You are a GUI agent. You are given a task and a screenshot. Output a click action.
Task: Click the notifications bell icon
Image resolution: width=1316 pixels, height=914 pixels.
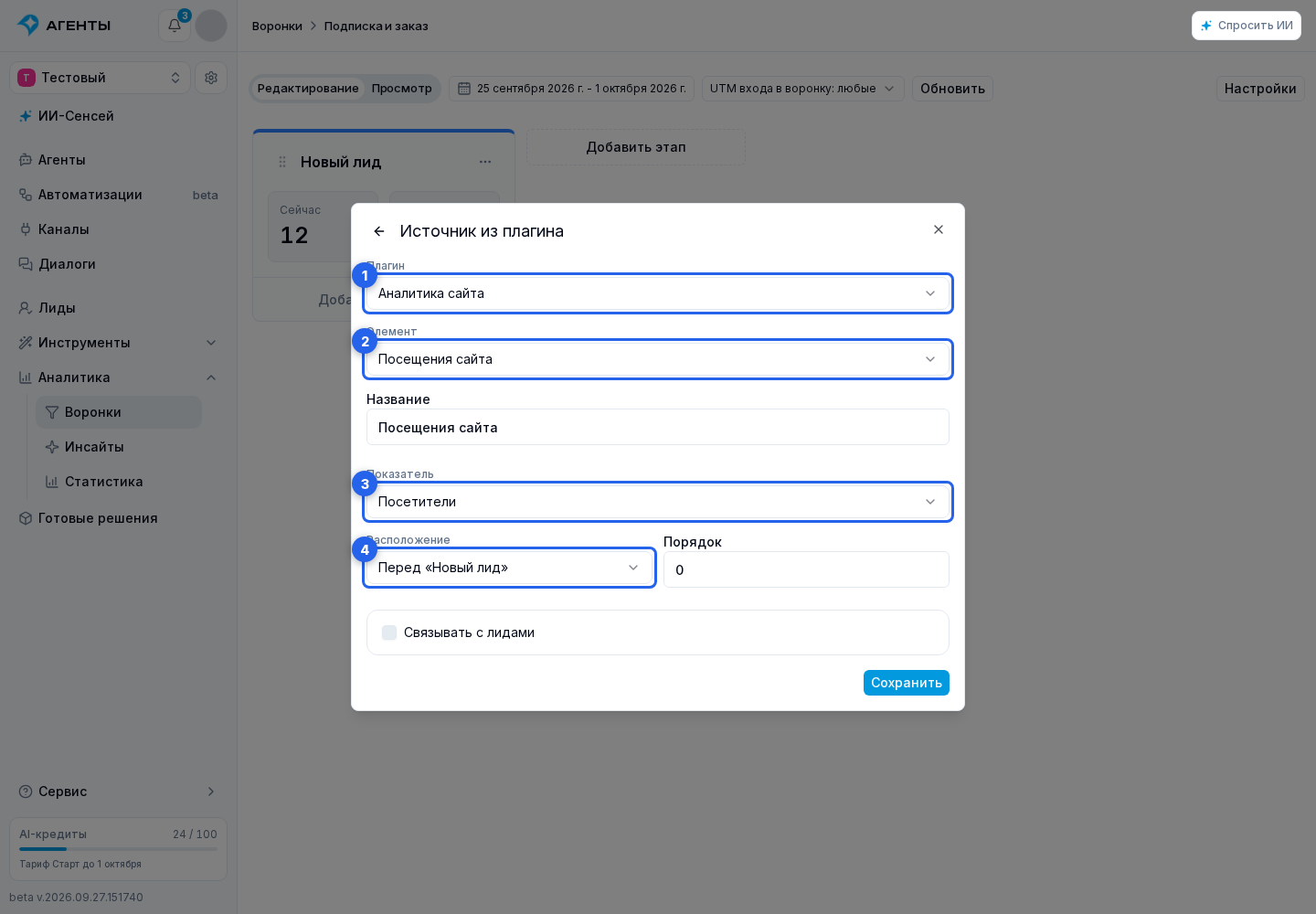(175, 26)
